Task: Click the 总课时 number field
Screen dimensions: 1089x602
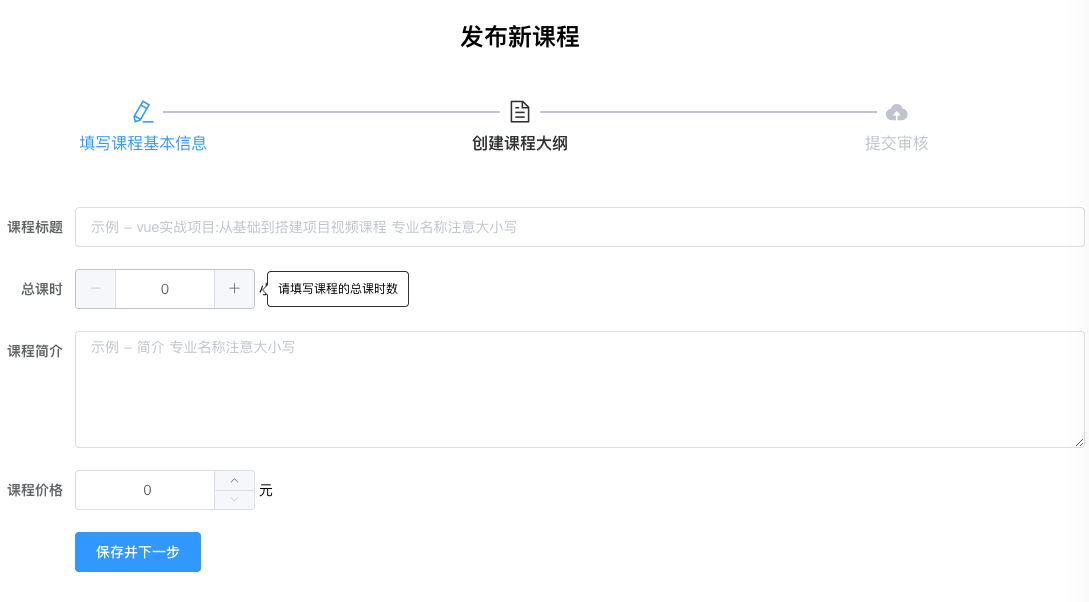Action: (x=165, y=289)
